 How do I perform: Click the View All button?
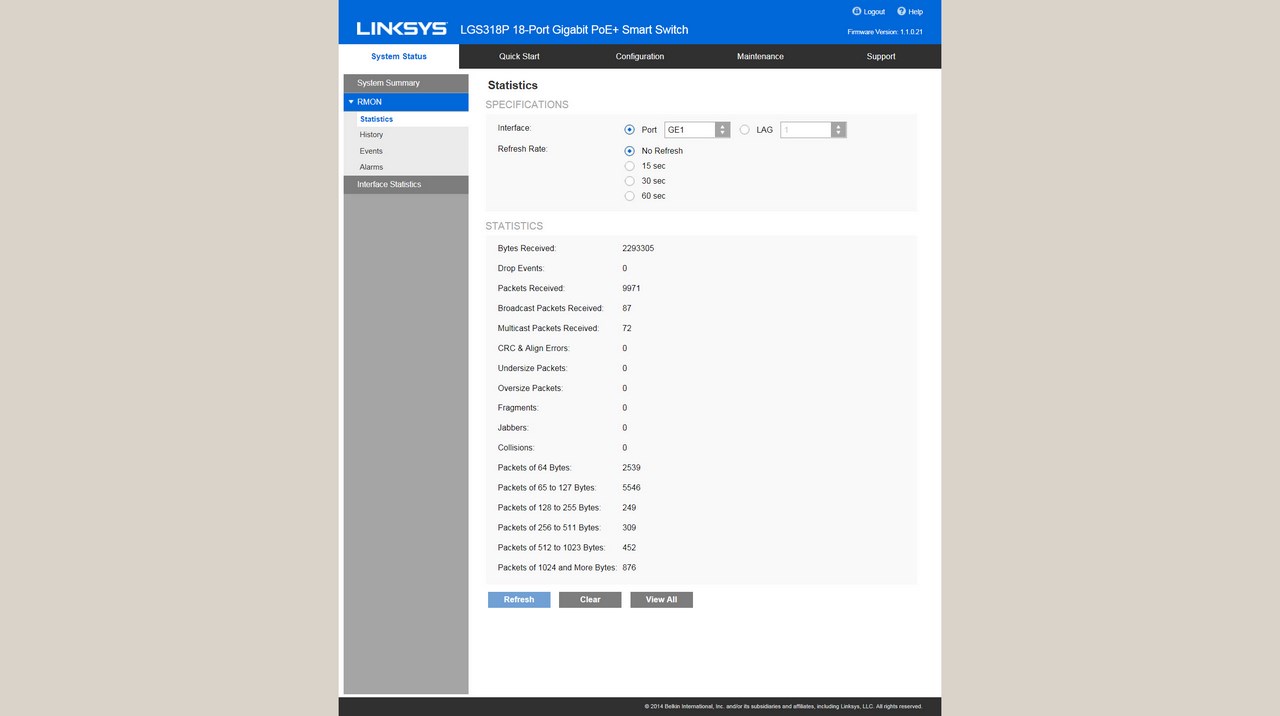661,600
